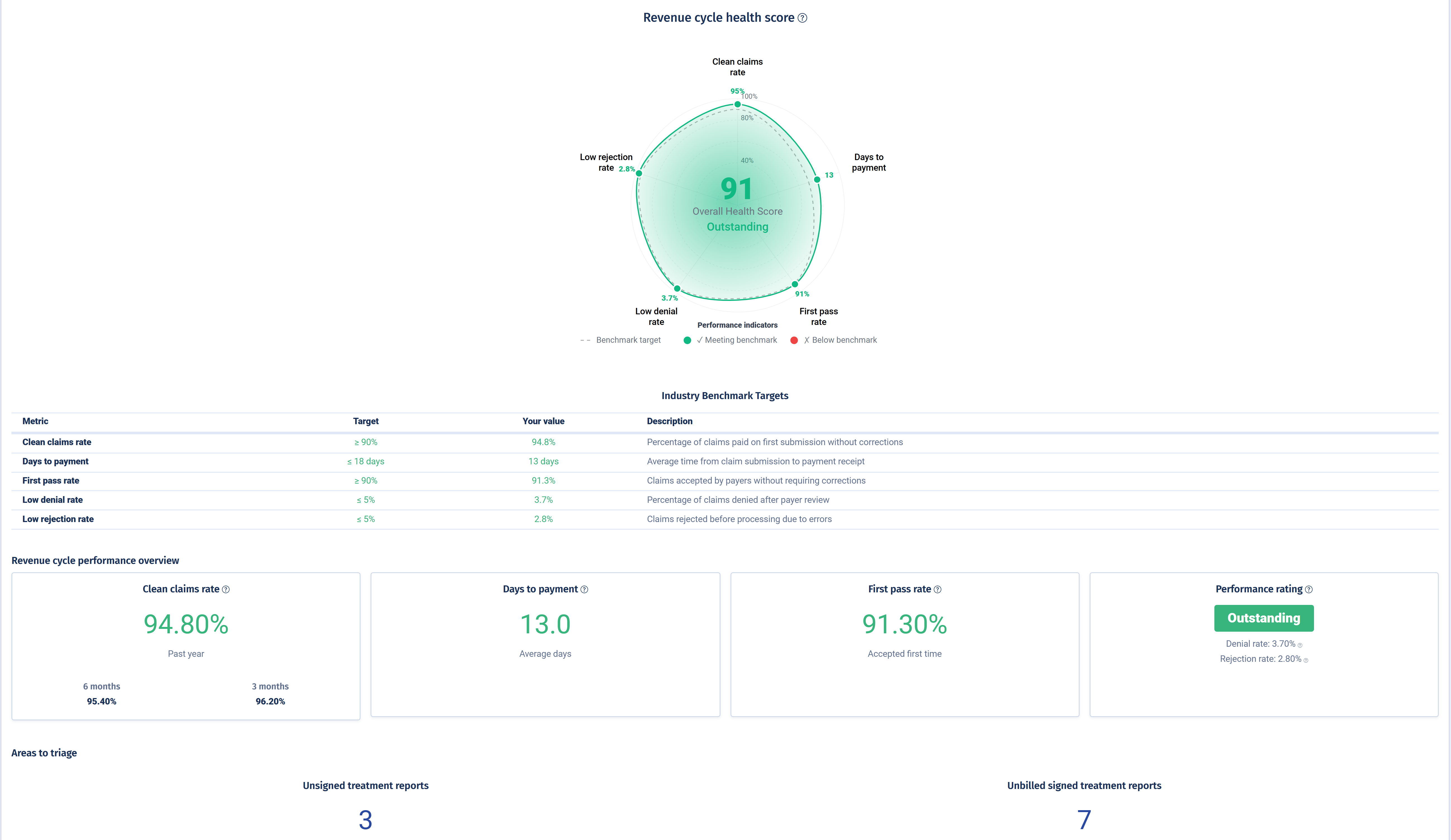1451x840 pixels.
Task: Click Days to payment radar point
Action: click(x=817, y=180)
